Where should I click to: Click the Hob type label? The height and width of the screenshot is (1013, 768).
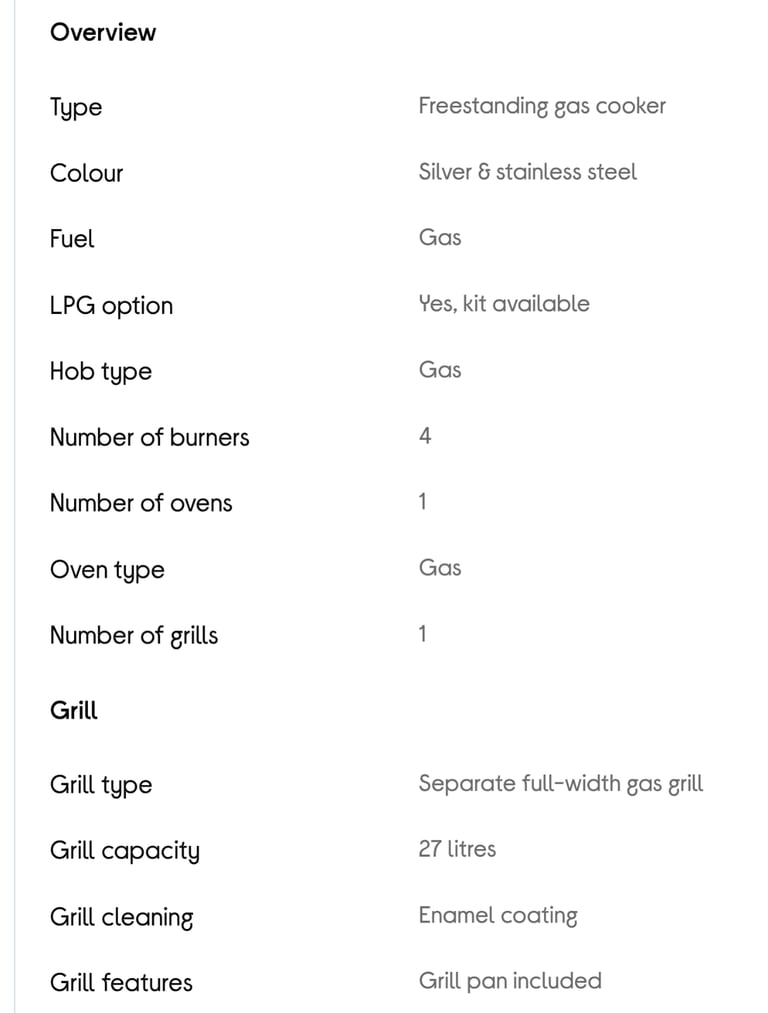101,371
